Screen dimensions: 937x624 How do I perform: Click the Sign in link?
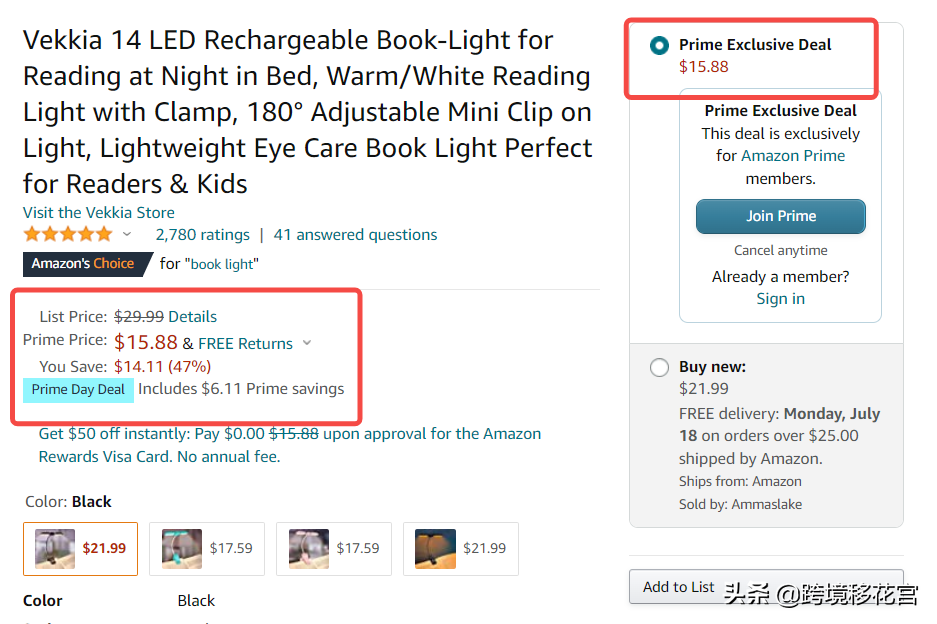click(x=780, y=299)
